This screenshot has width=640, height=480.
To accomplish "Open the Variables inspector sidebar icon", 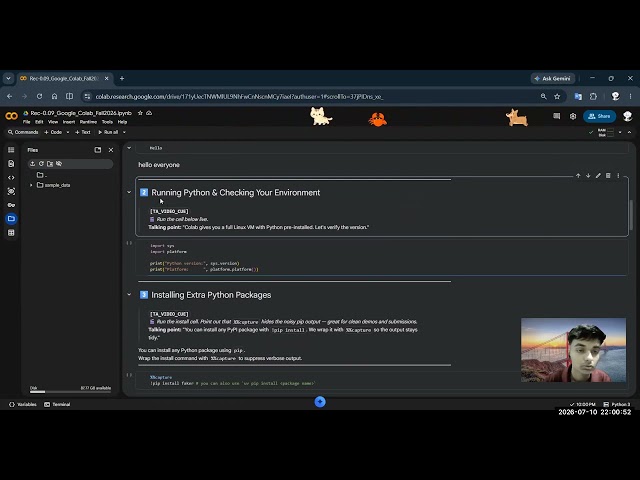I will click(11, 191).
